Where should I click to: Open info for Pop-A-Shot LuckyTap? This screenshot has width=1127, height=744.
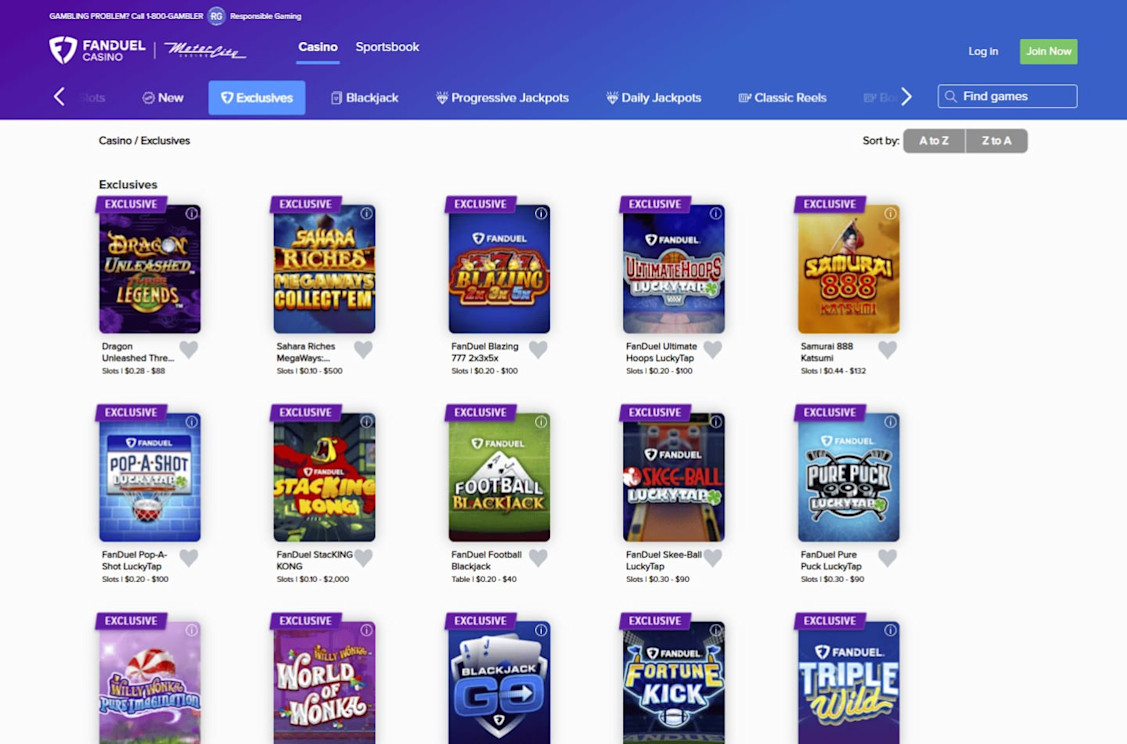coord(191,422)
